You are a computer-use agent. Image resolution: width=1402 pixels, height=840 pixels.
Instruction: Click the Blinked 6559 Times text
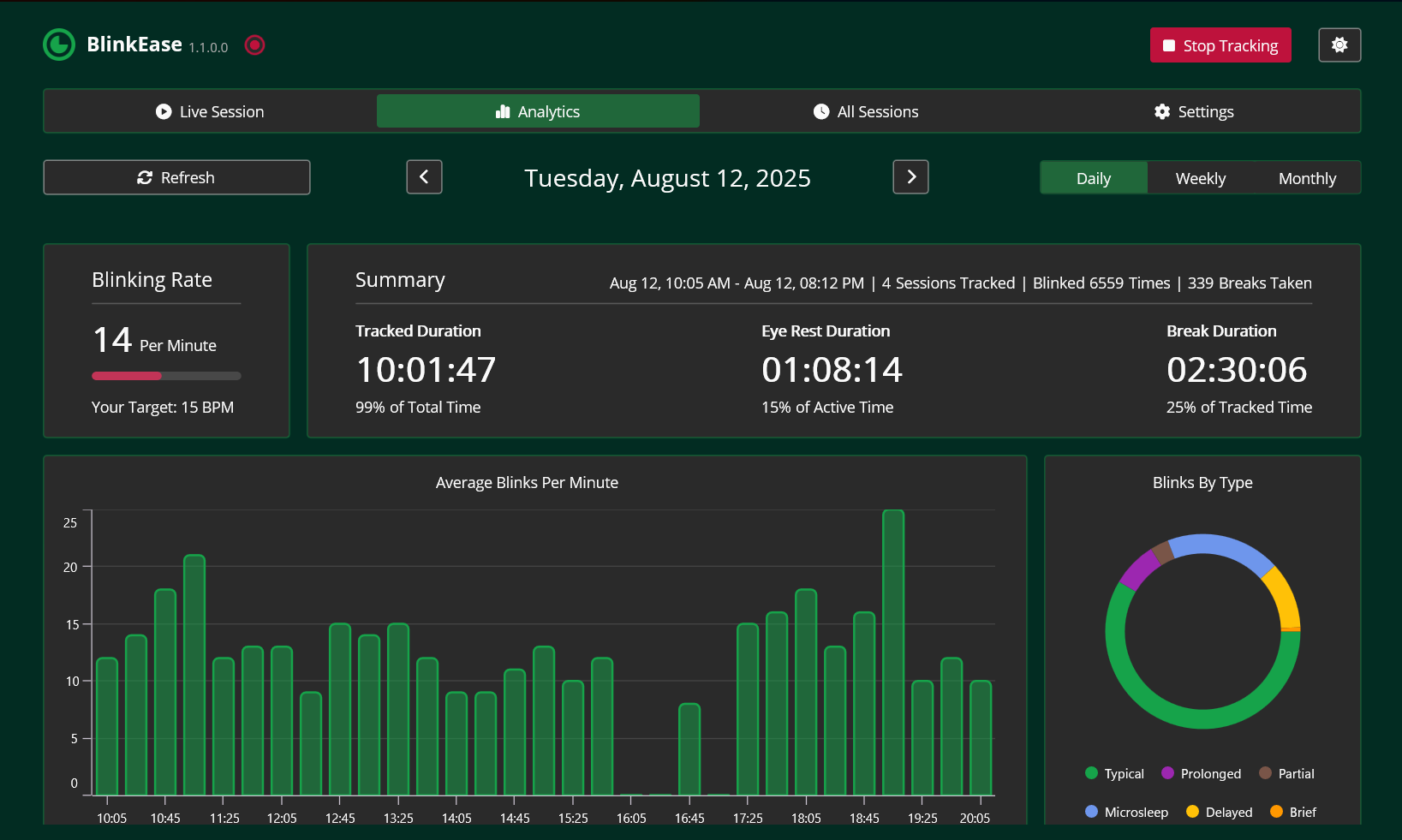1101,283
